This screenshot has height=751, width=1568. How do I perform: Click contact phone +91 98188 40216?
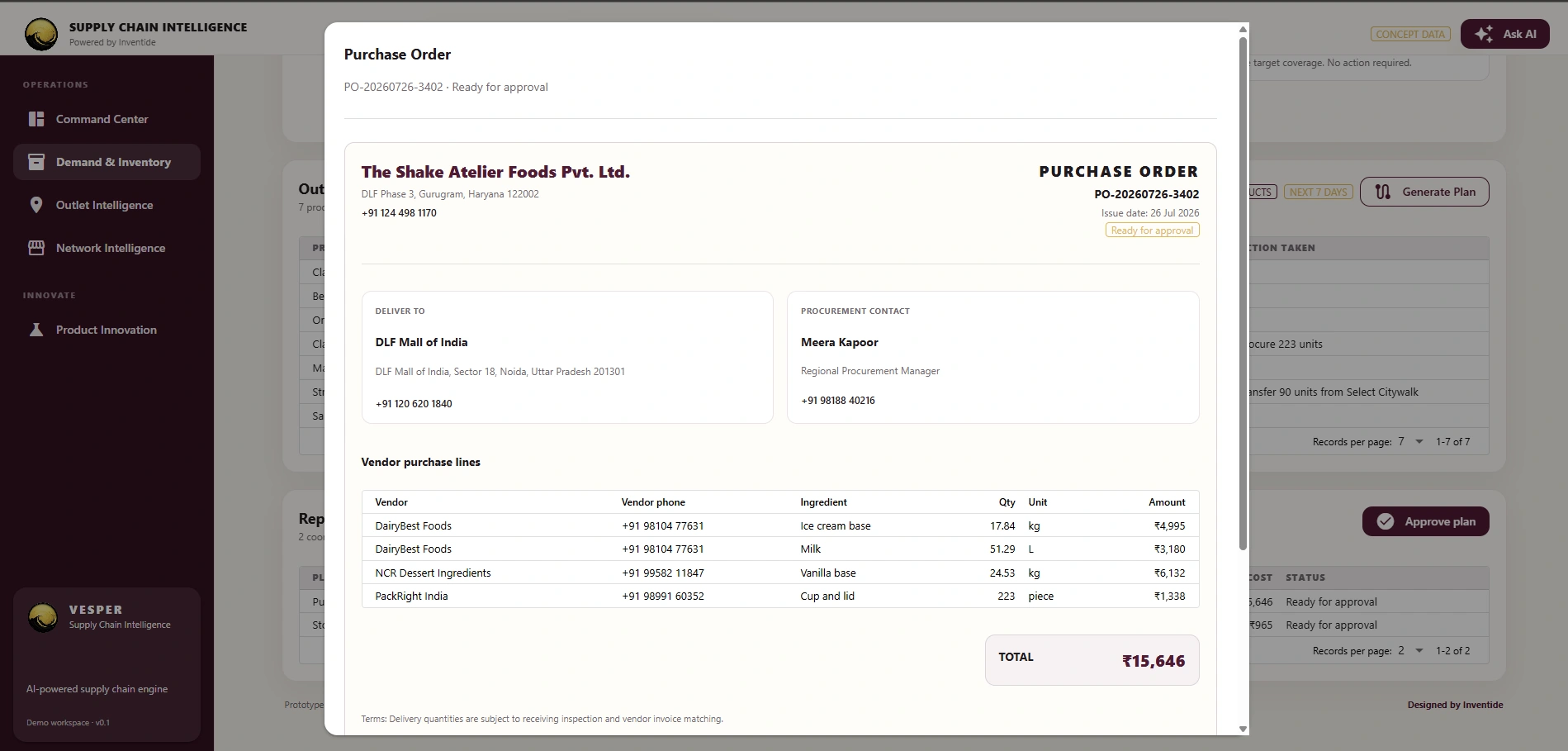pos(838,401)
